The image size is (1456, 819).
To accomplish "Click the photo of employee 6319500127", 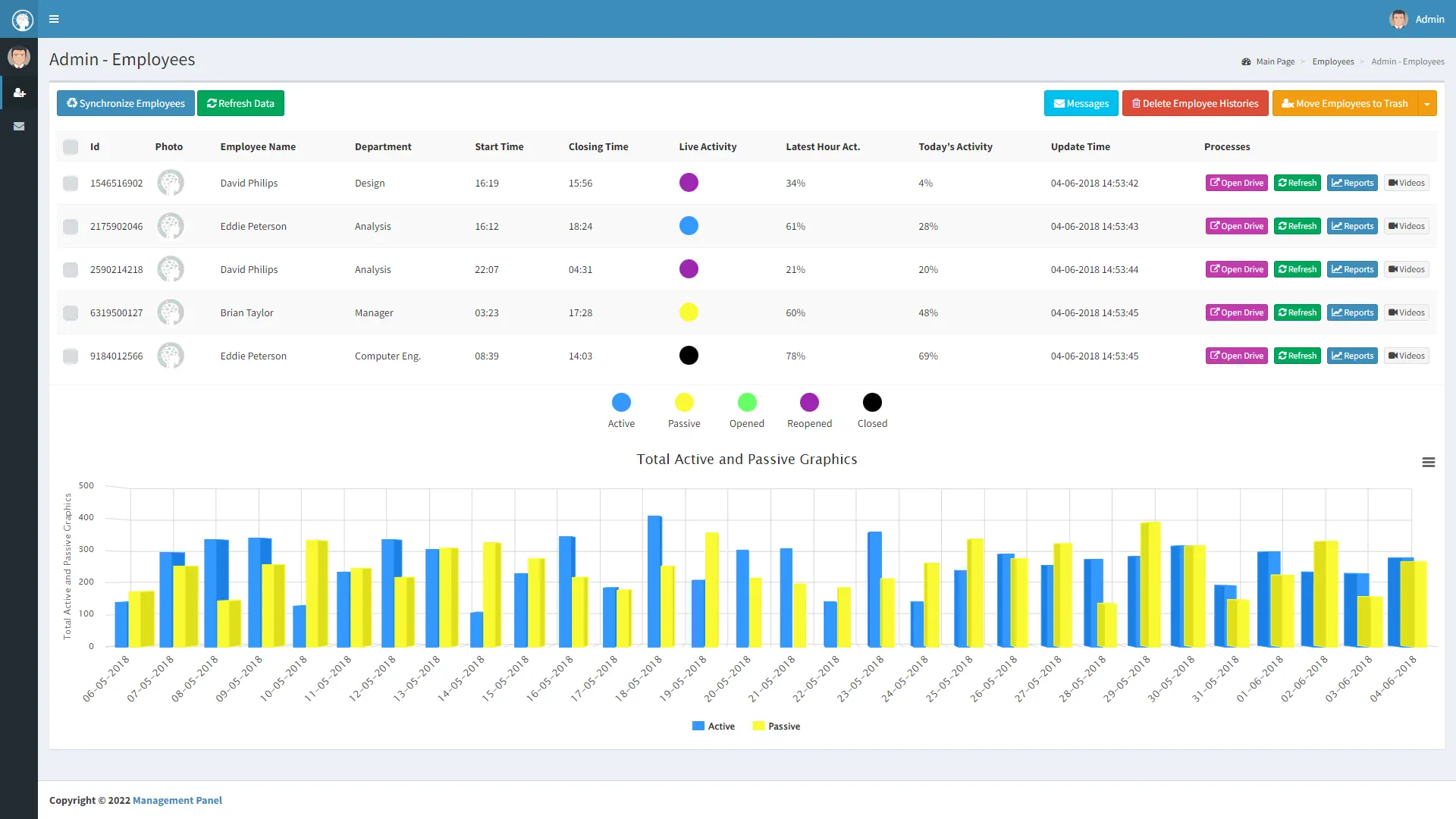I will click(x=171, y=312).
